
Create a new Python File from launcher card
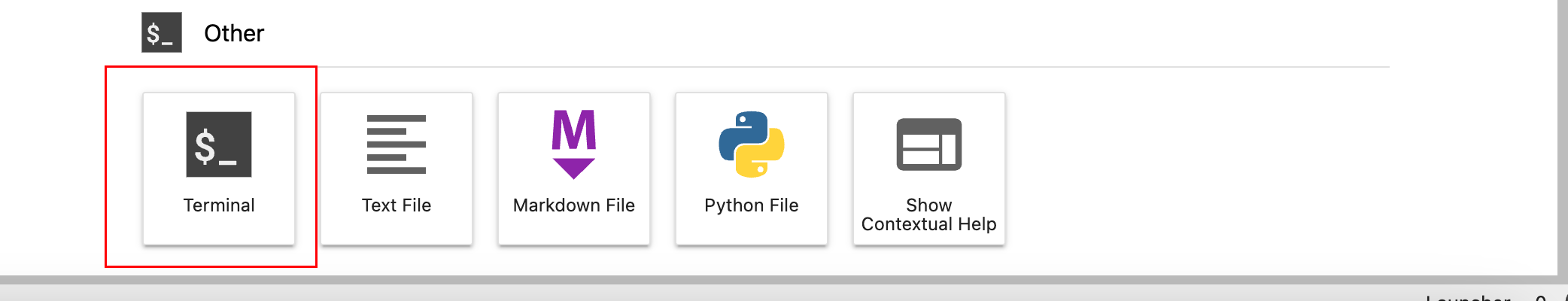752,169
